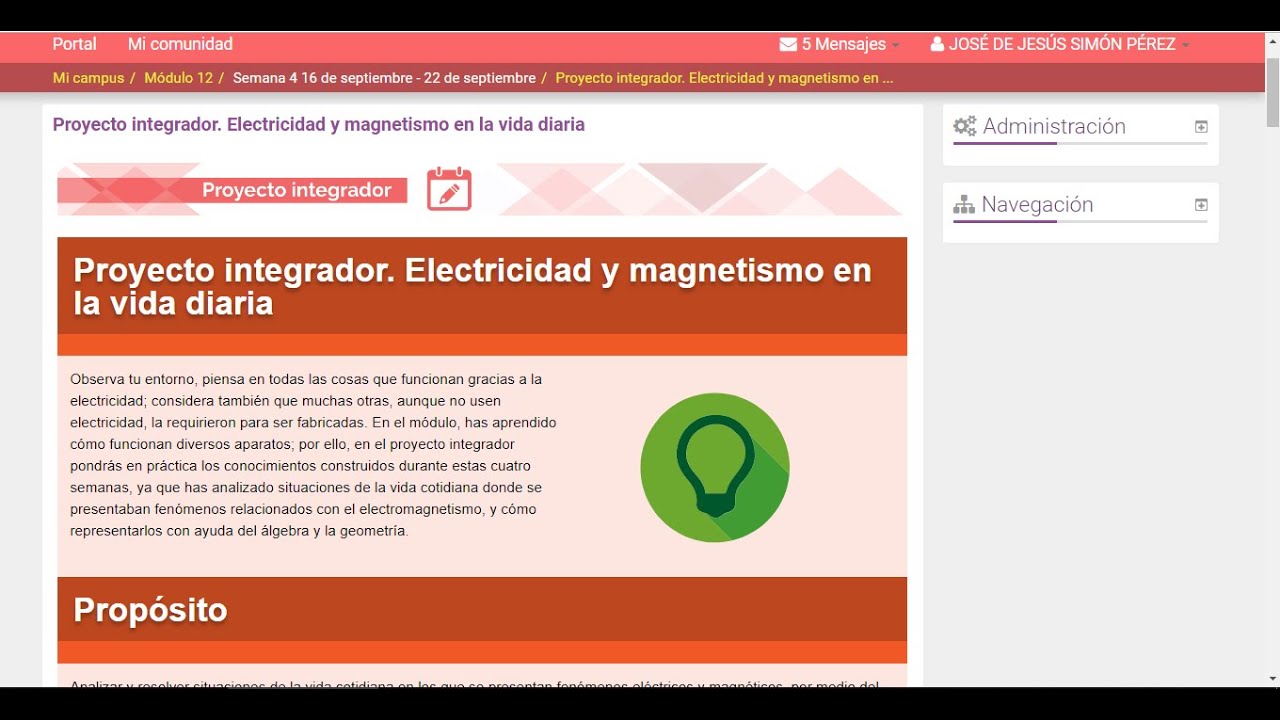The width and height of the screenshot is (1280, 720).
Task: Click the scrollbar up arrow
Action: click(1272, 39)
